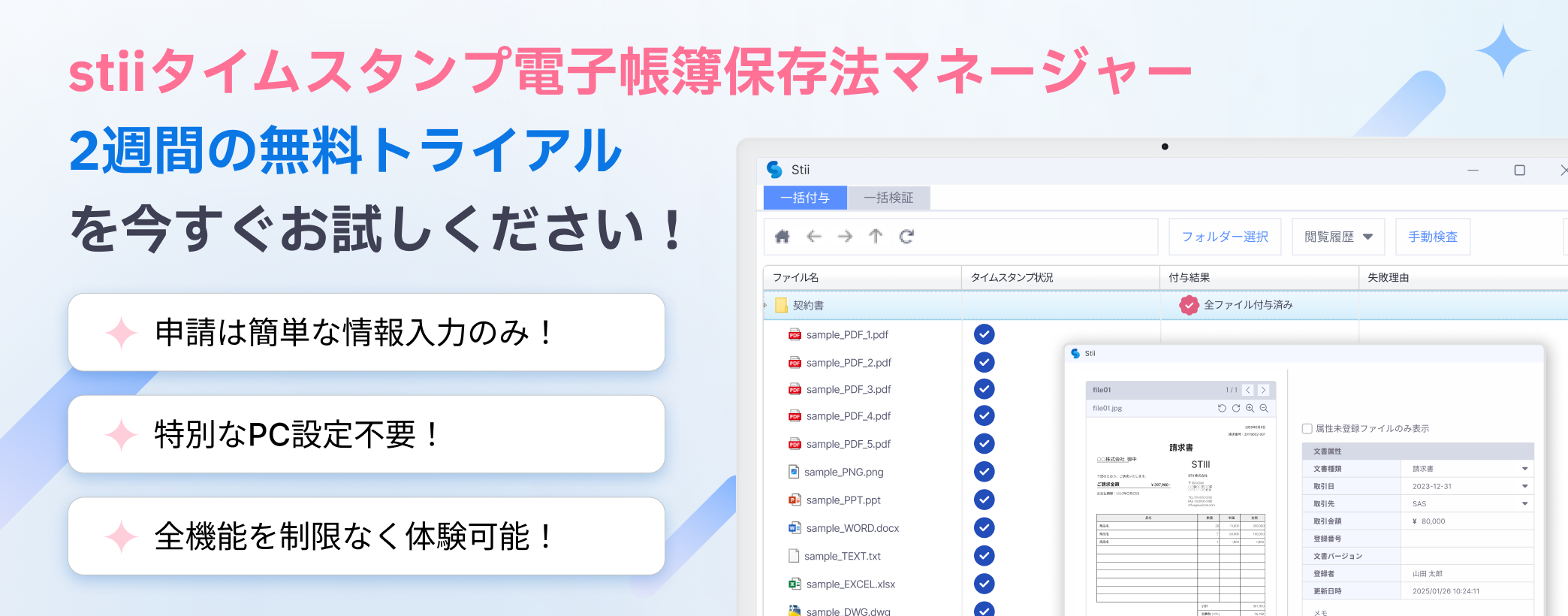1568x616 pixels.
Task: Click timestamp checkmark for sample_EXCEL.xlsx
Action: 985,584
